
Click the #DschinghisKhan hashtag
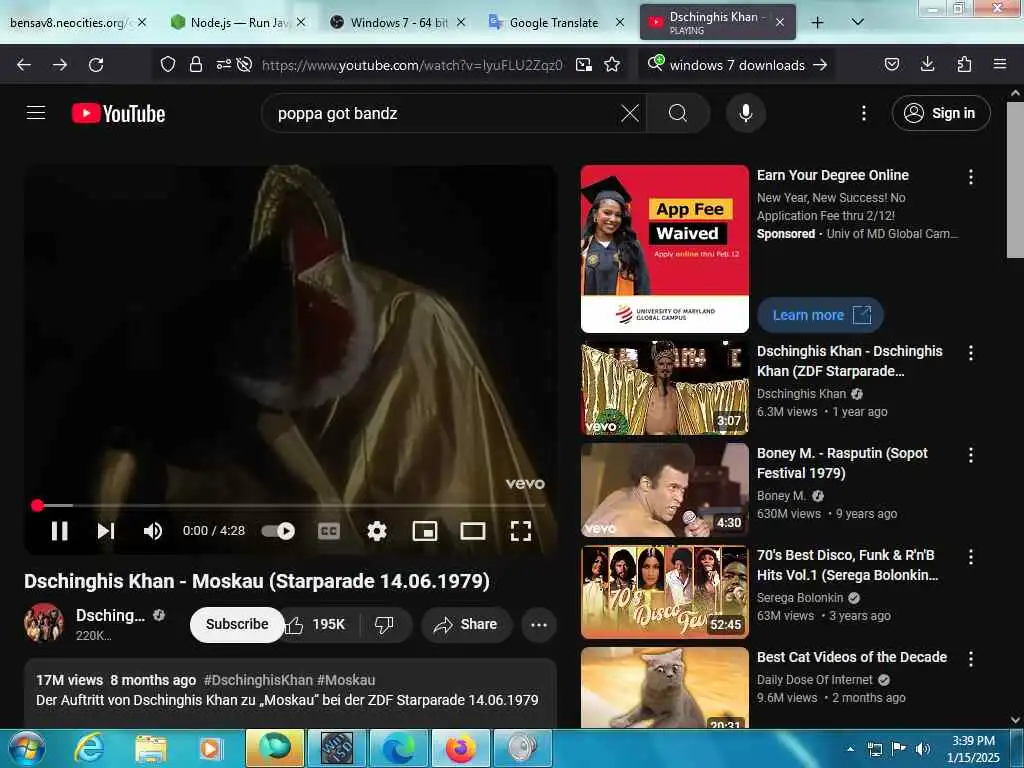coord(258,680)
